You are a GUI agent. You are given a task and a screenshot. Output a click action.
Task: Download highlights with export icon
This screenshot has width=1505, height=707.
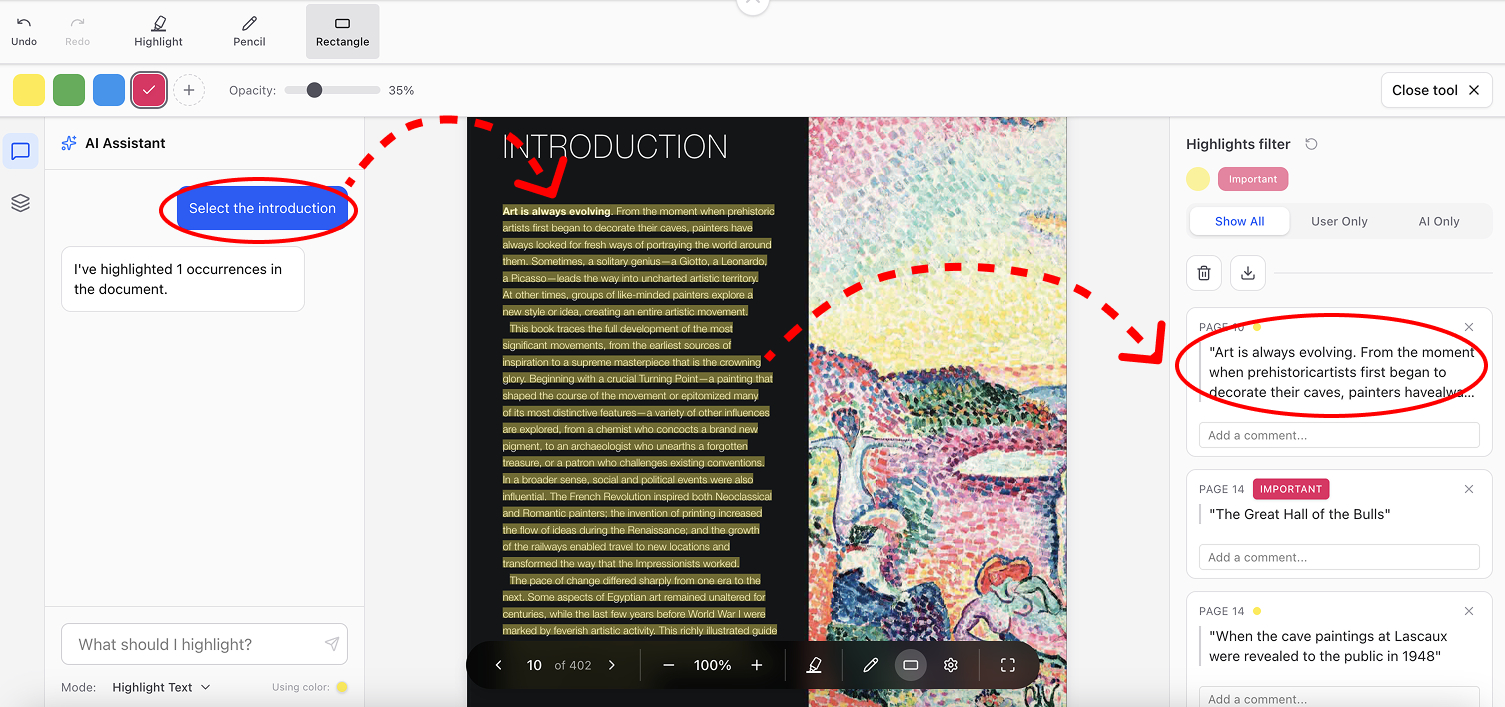pyautogui.click(x=1248, y=273)
